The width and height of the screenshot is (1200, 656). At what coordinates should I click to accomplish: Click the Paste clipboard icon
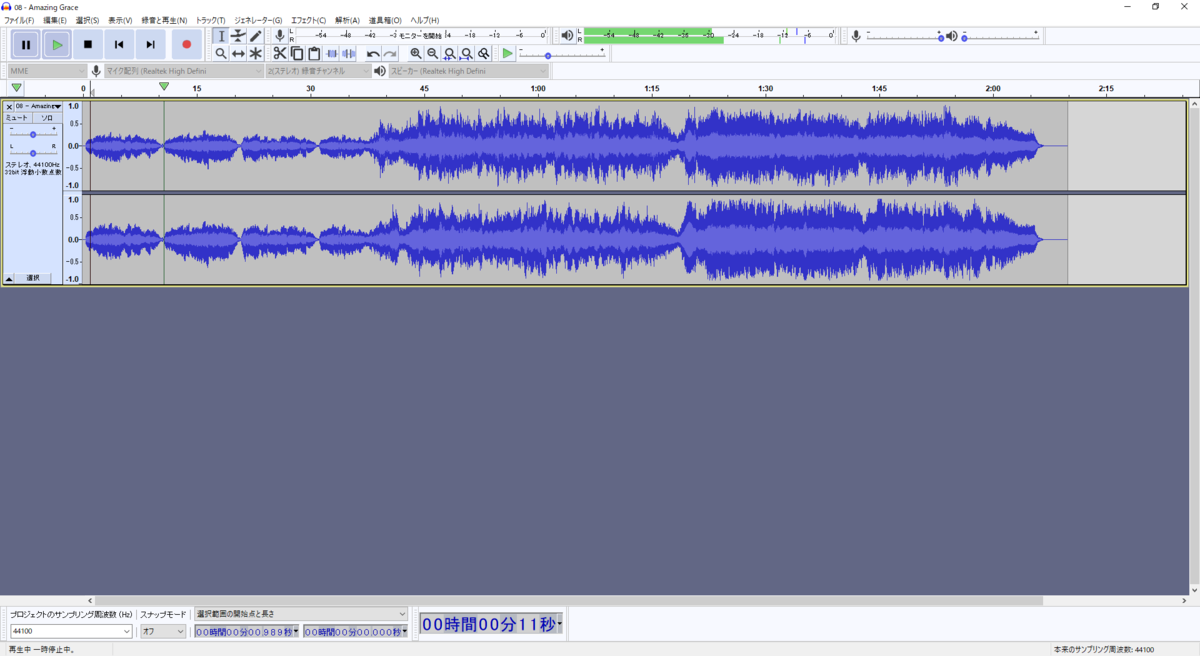click(314, 53)
